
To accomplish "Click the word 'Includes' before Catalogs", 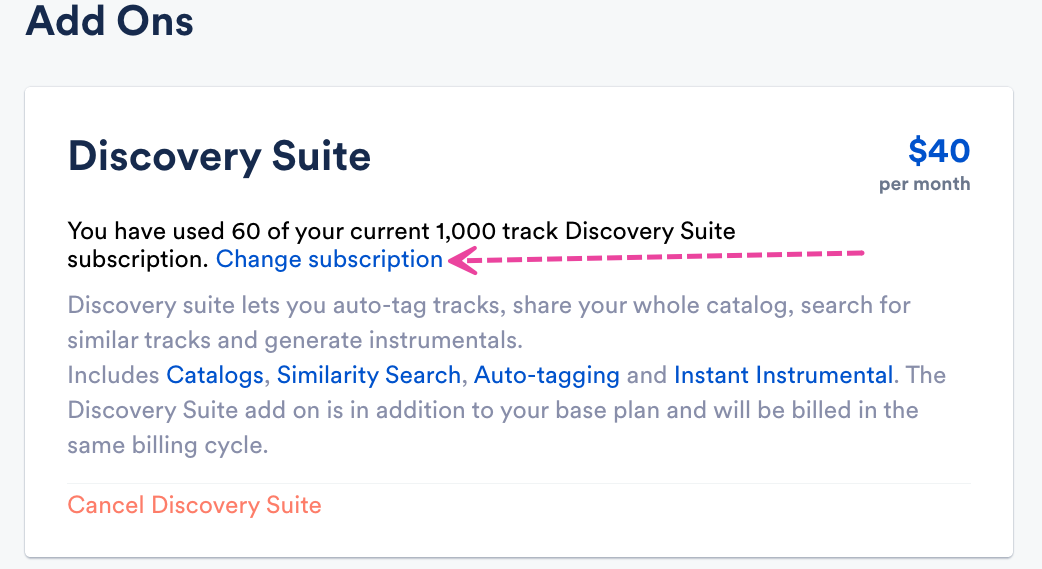I will 113,376.
